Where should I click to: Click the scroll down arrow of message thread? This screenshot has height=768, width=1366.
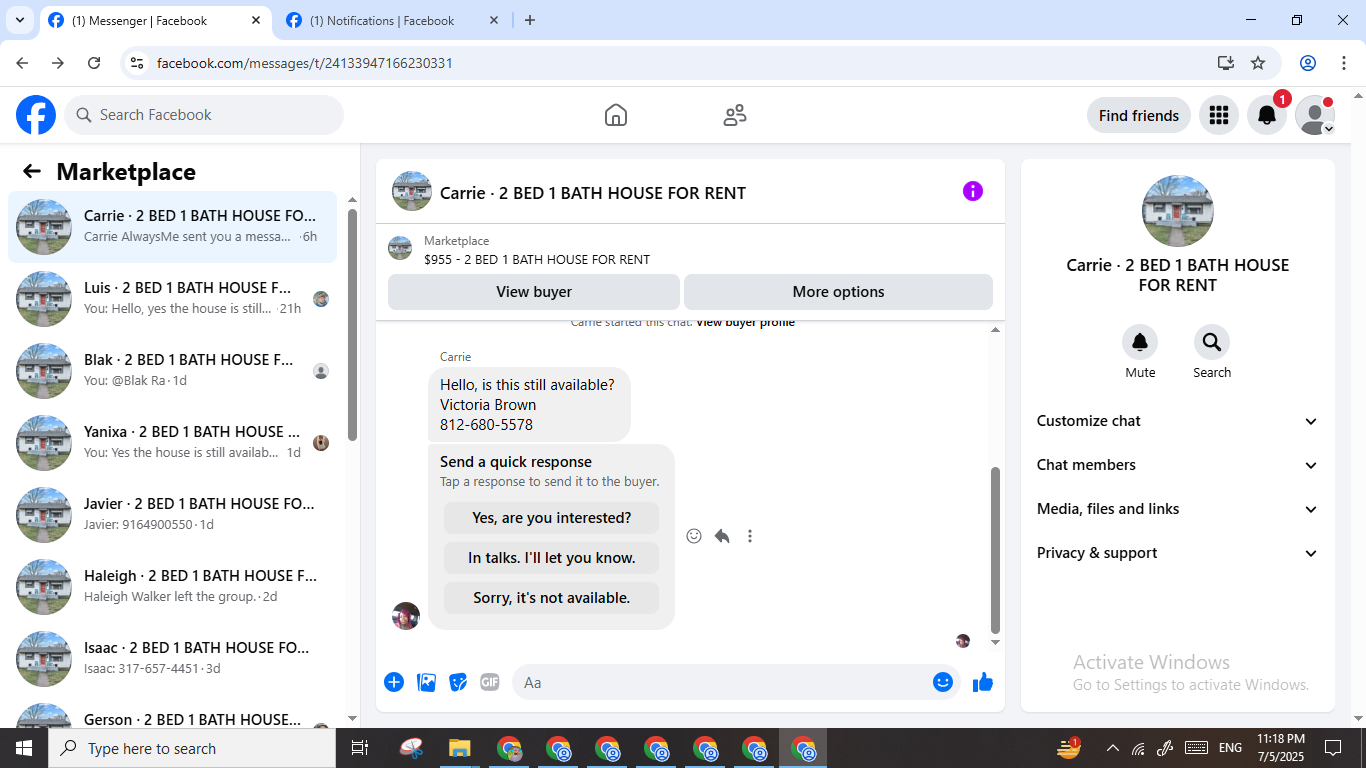tap(995, 643)
